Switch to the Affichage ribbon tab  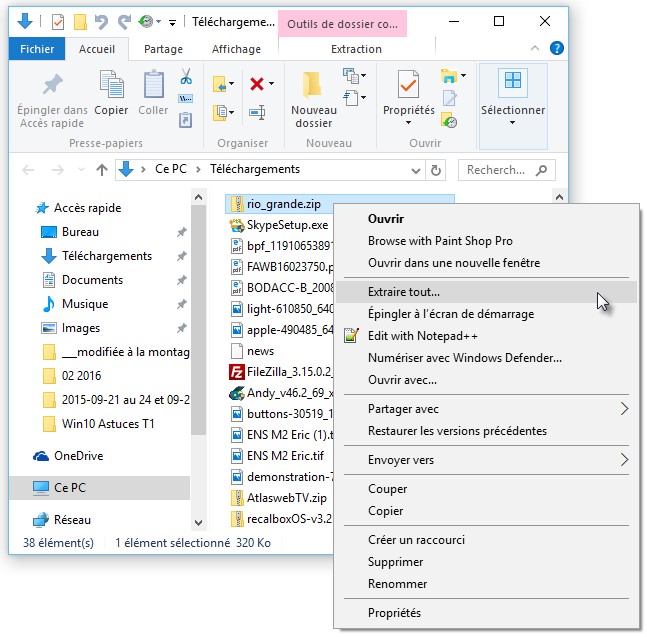click(236, 48)
